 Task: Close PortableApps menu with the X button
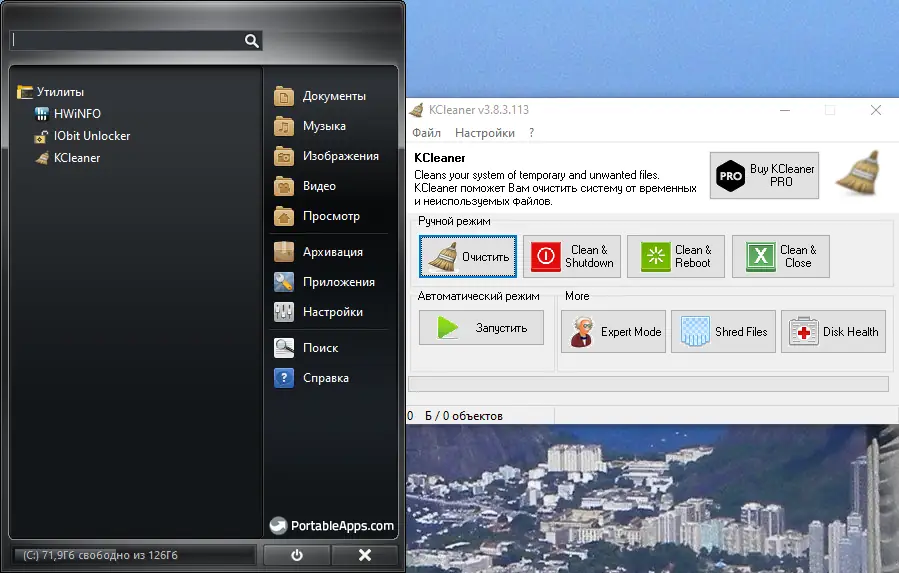[365, 555]
